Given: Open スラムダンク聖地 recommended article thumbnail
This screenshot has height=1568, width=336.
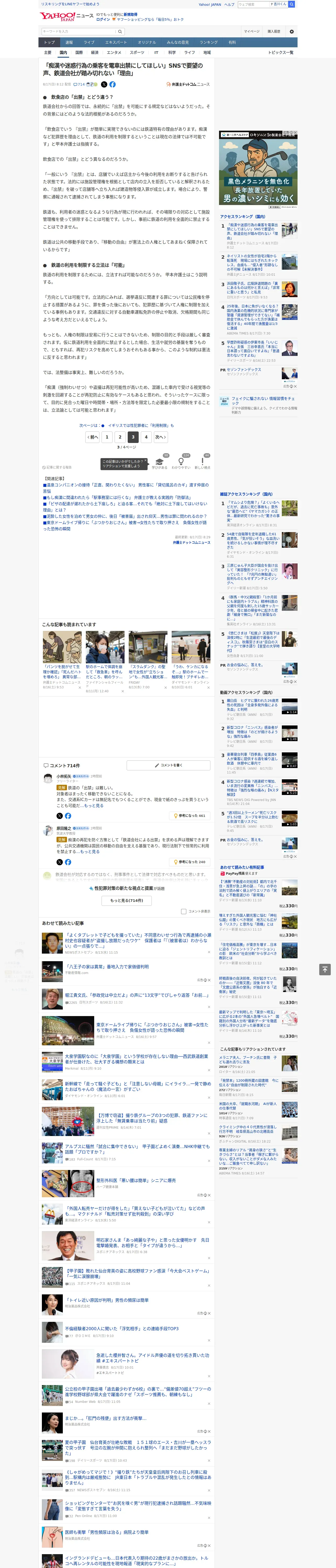Looking at the screenshot, I should coord(148,647).
